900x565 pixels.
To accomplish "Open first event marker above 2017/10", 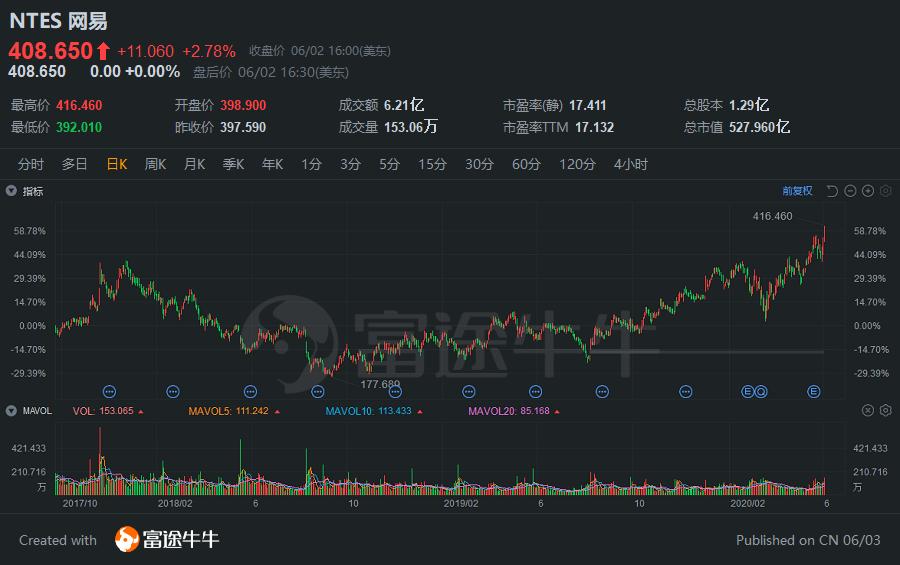I will [x=109, y=392].
